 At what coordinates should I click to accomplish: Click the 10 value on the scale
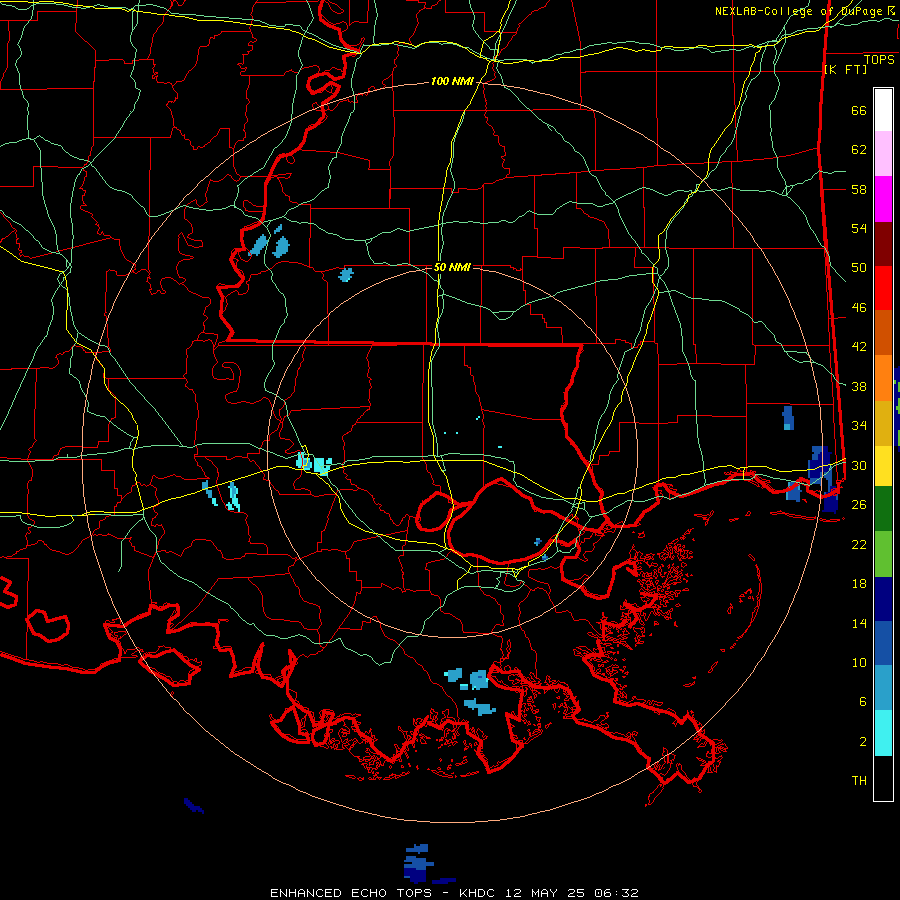tap(859, 662)
